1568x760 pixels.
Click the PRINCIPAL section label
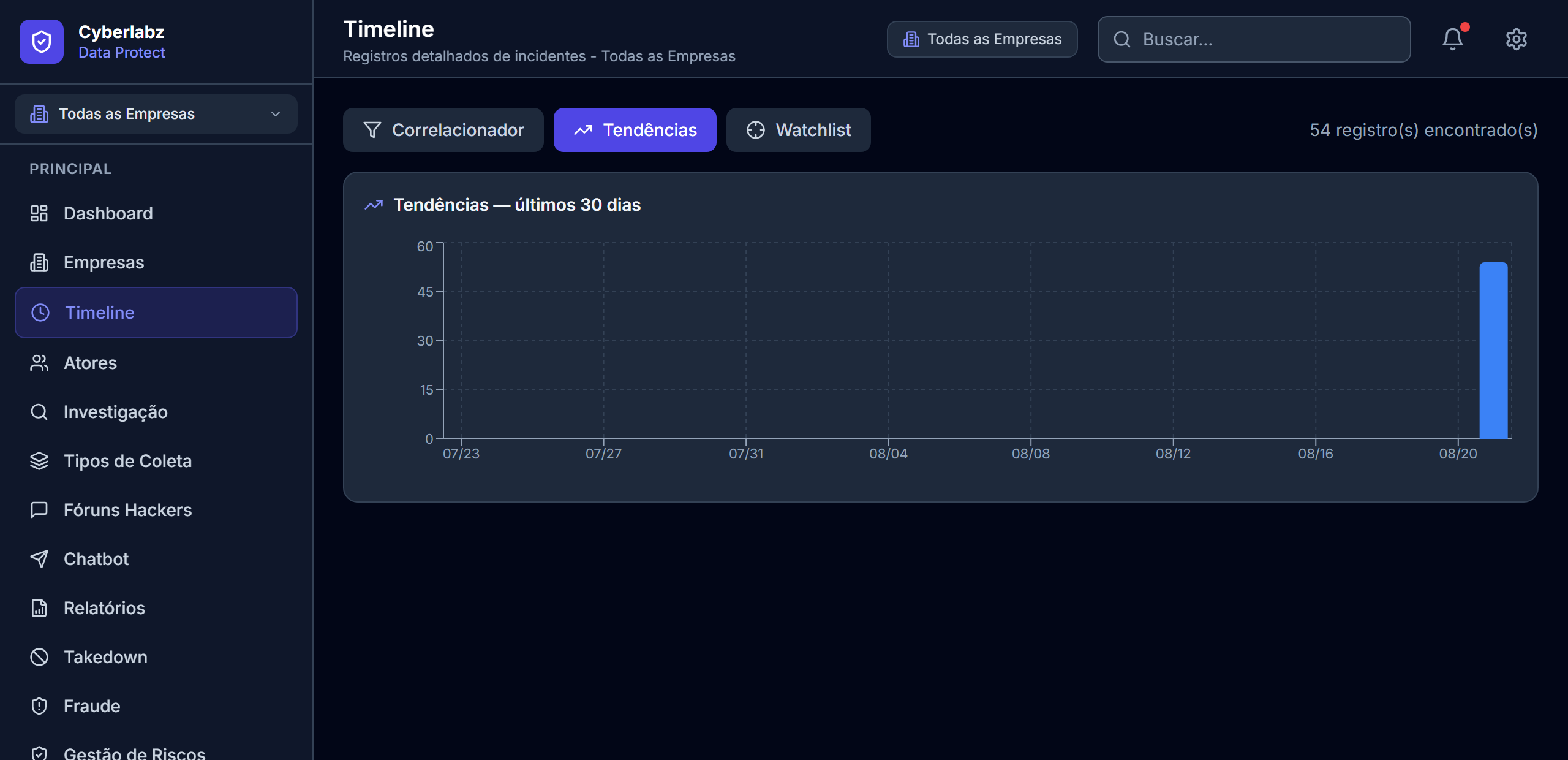tap(70, 169)
